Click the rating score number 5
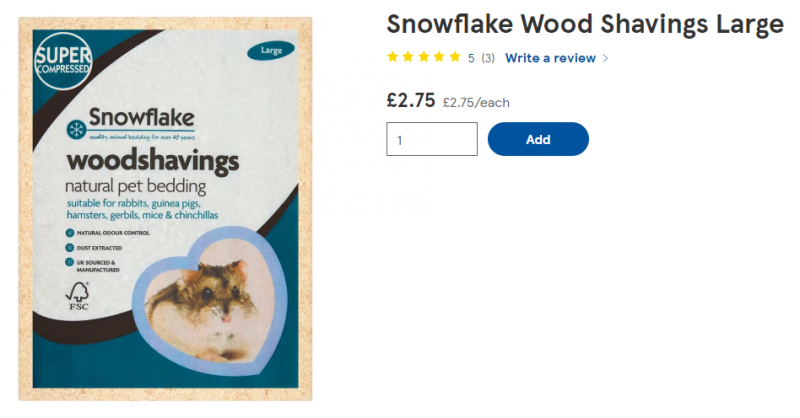Image resolution: width=800 pixels, height=418 pixels. pyautogui.click(x=471, y=58)
